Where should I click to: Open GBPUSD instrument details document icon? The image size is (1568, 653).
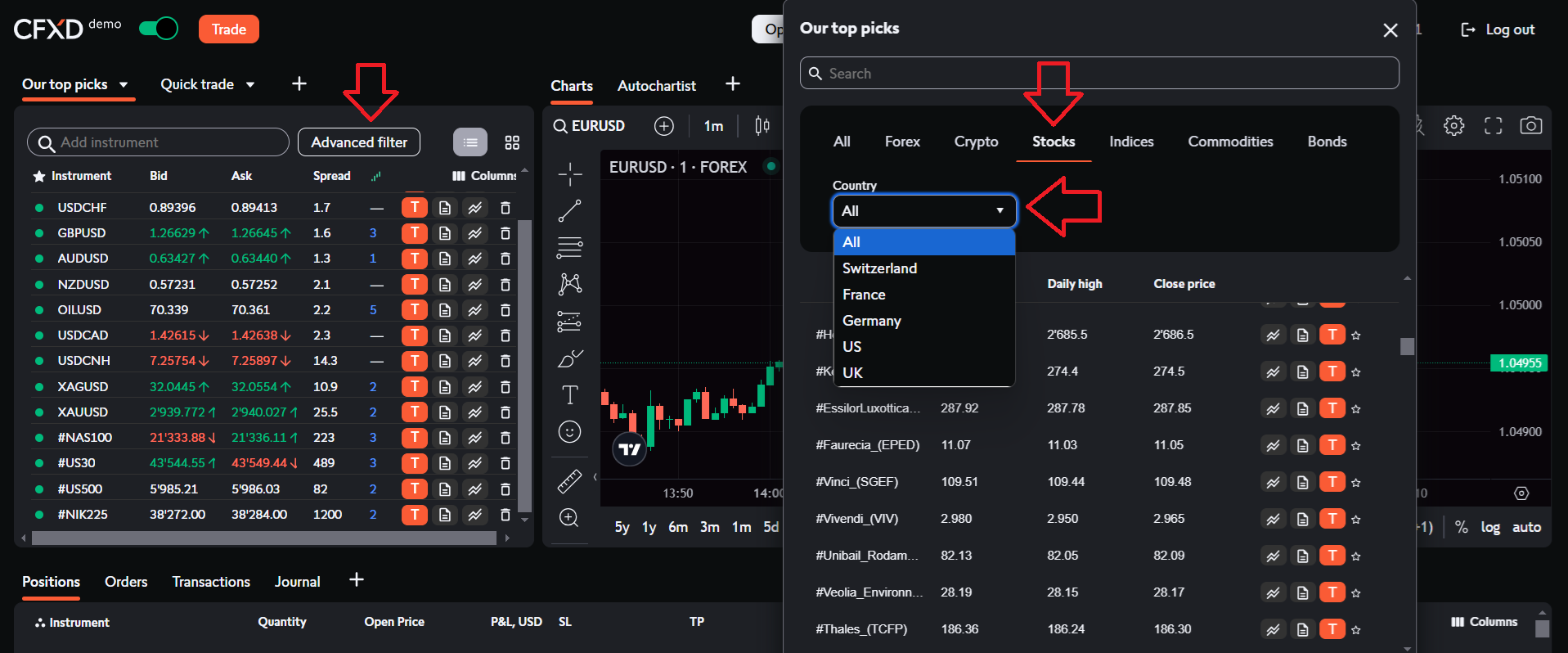[445, 233]
